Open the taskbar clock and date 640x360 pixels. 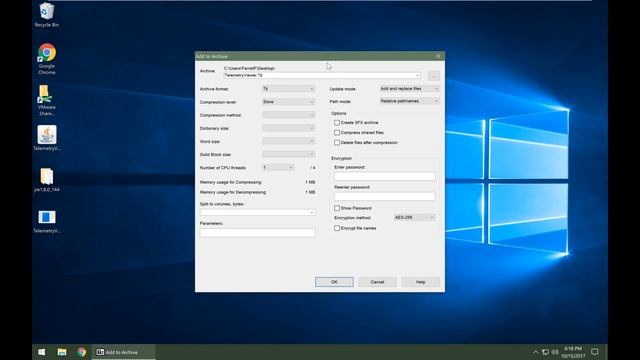point(573,352)
